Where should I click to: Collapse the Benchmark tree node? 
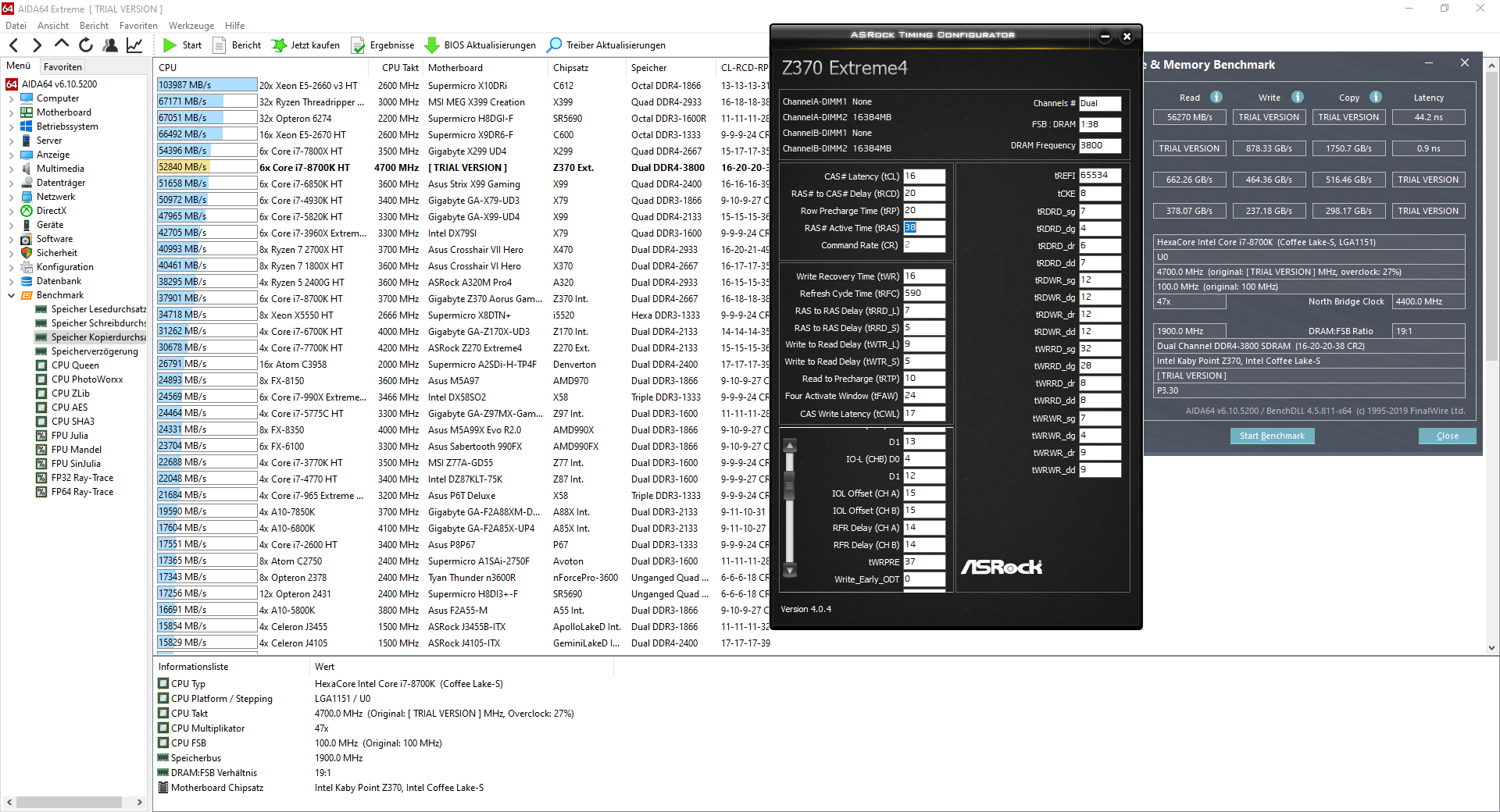click(11, 295)
